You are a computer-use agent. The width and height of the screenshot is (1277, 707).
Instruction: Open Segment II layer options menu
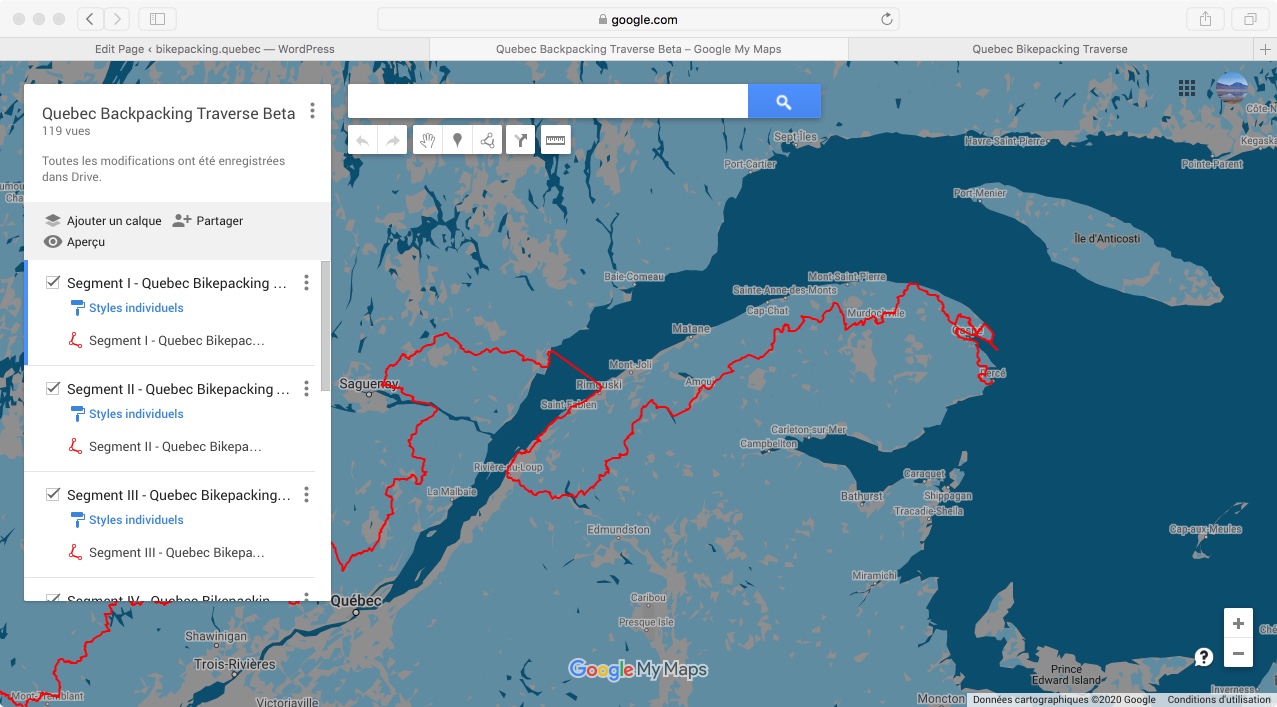pos(306,389)
